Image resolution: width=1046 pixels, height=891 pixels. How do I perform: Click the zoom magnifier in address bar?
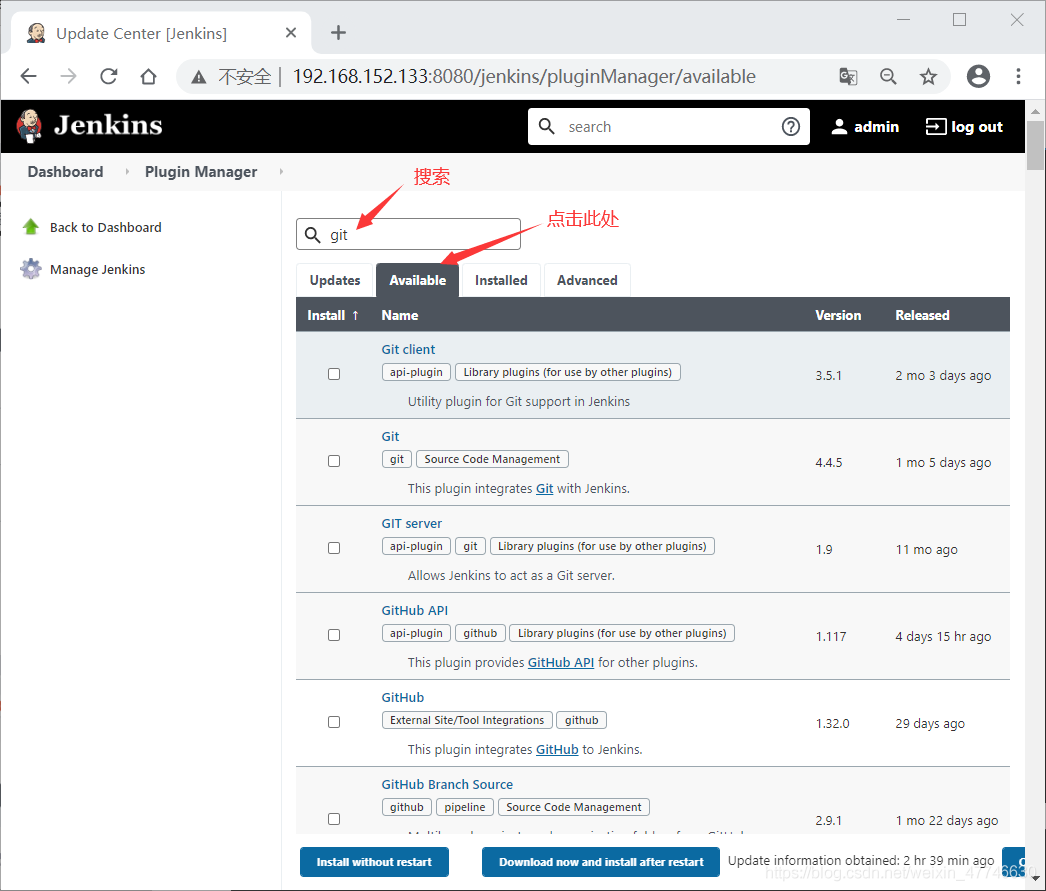888,77
